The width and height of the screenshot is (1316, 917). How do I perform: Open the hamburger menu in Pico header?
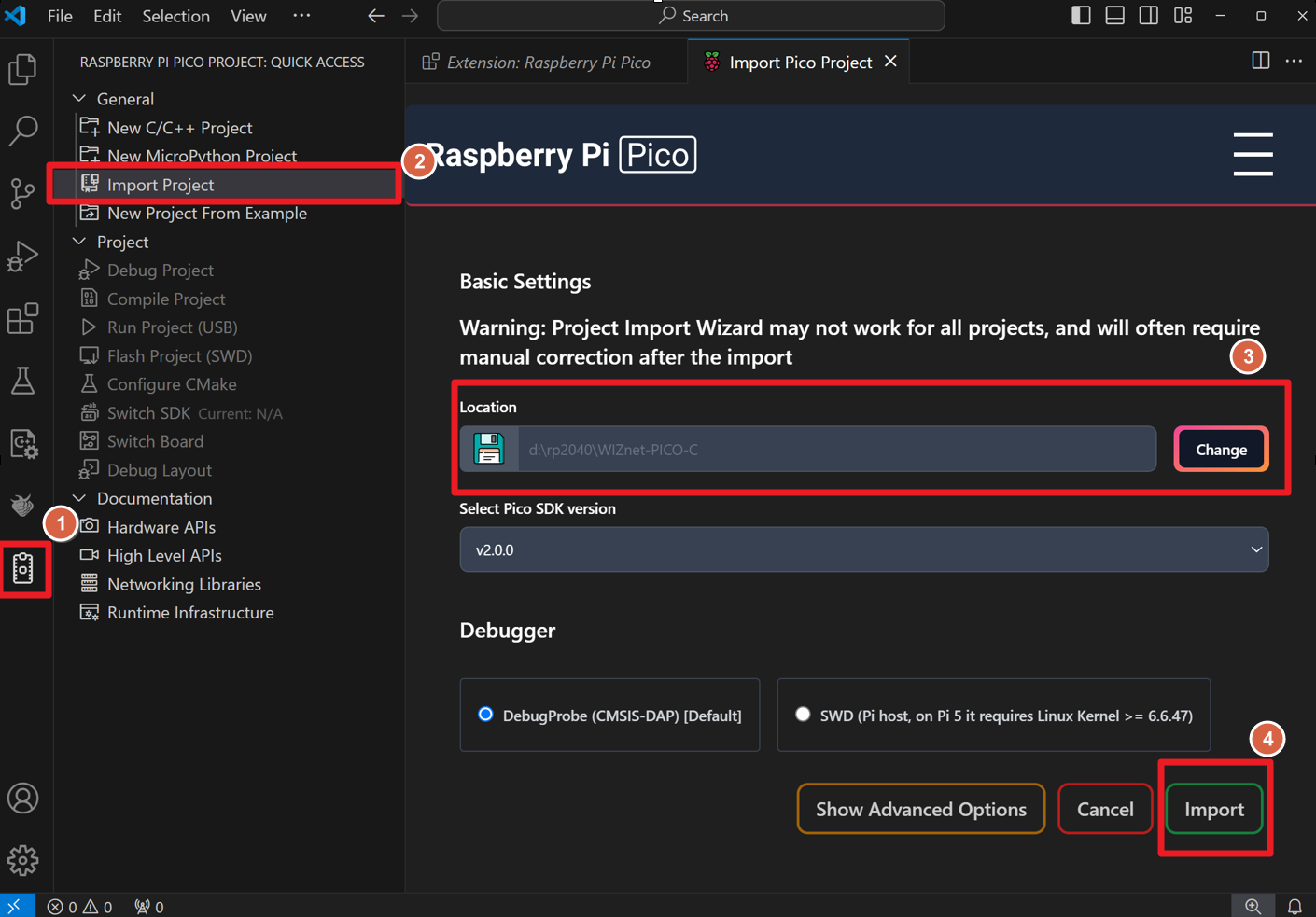coord(1253,154)
